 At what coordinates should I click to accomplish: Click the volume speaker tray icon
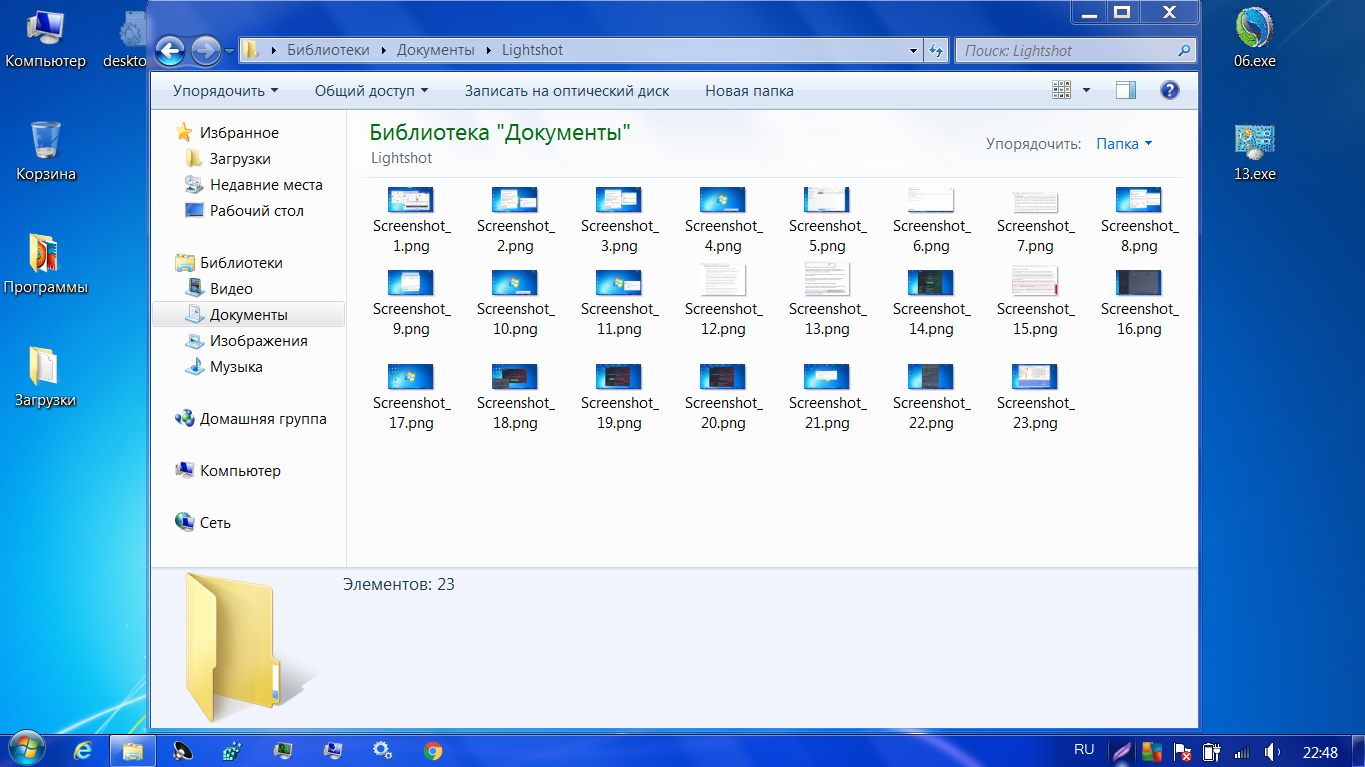pos(1272,751)
